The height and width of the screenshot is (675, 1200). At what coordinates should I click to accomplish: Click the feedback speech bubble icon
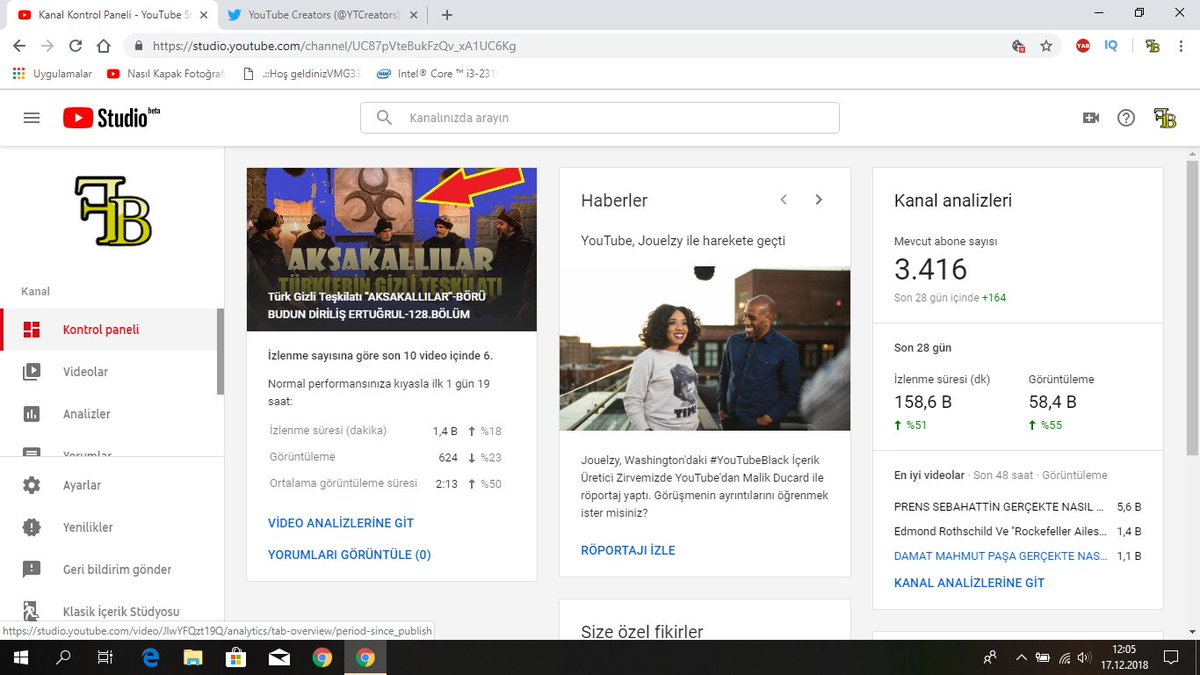(x=32, y=569)
